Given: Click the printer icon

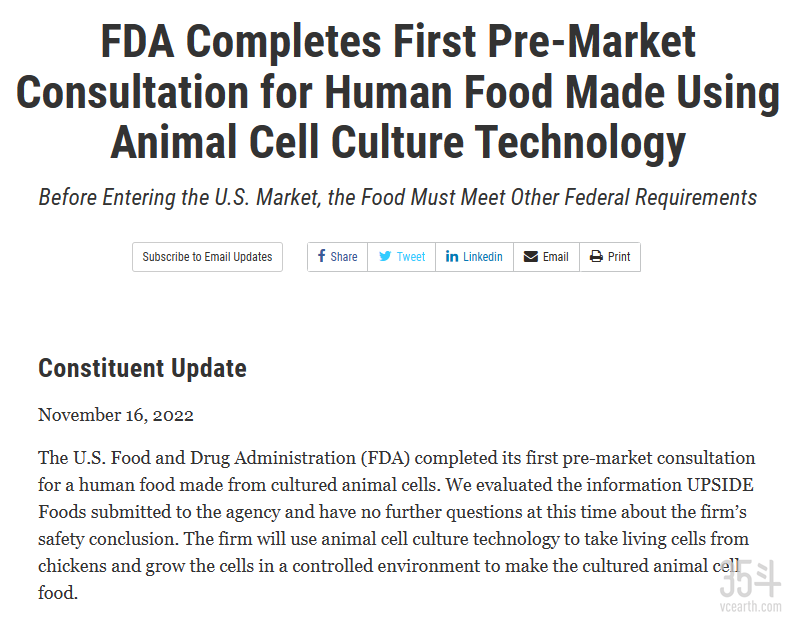Looking at the screenshot, I should pyautogui.click(x=596, y=257).
